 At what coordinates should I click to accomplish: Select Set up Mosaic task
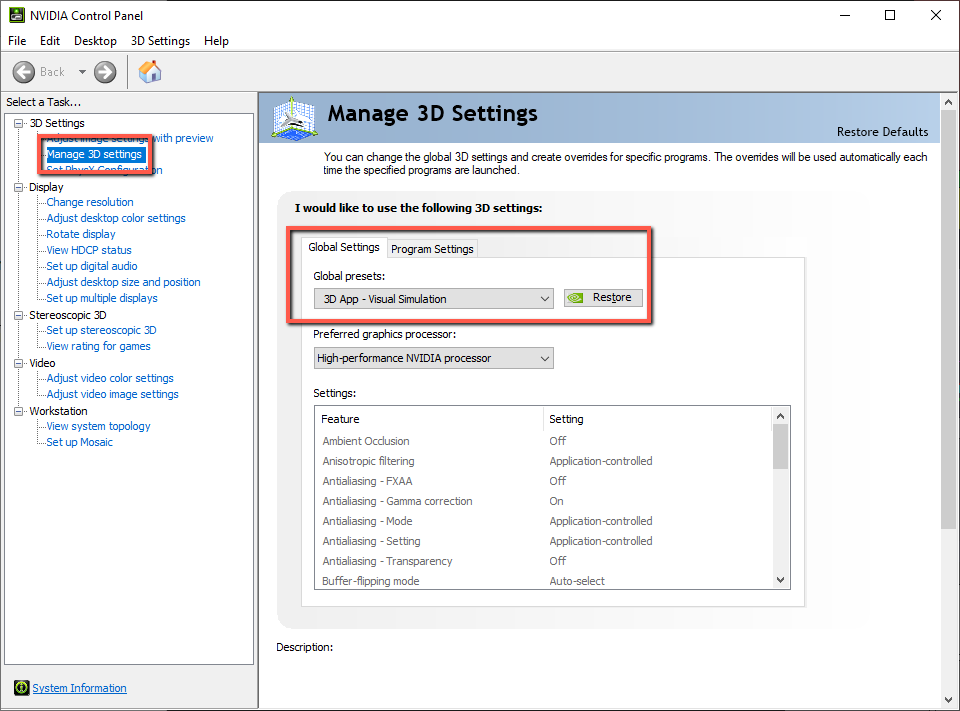(x=80, y=442)
